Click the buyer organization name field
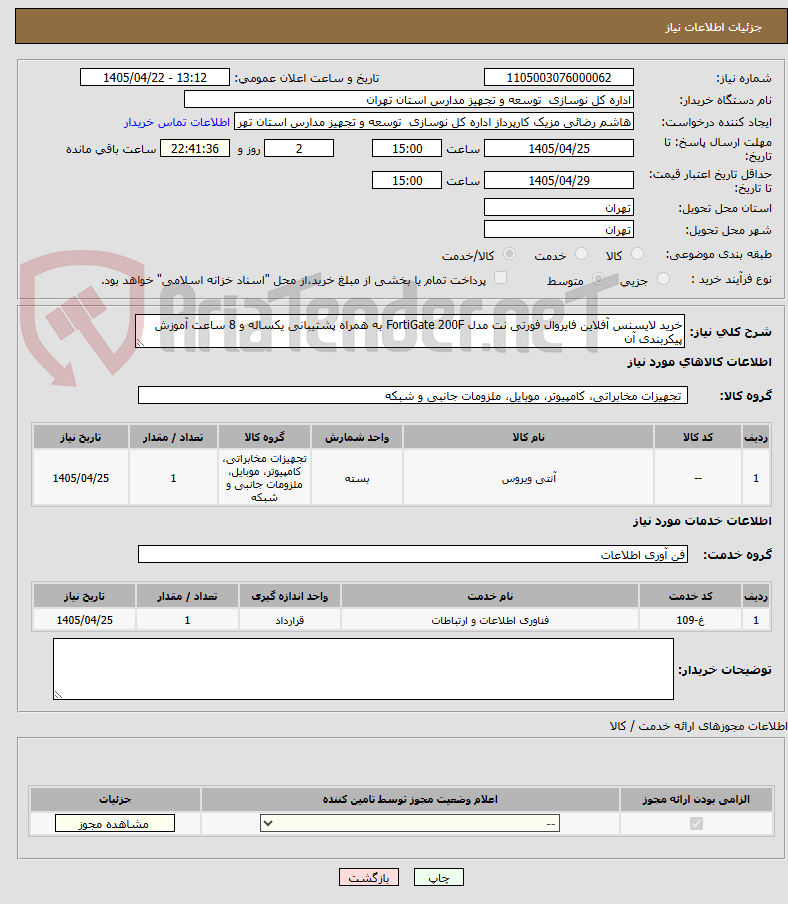Viewport: 788px width, 904px height. (x=409, y=100)
